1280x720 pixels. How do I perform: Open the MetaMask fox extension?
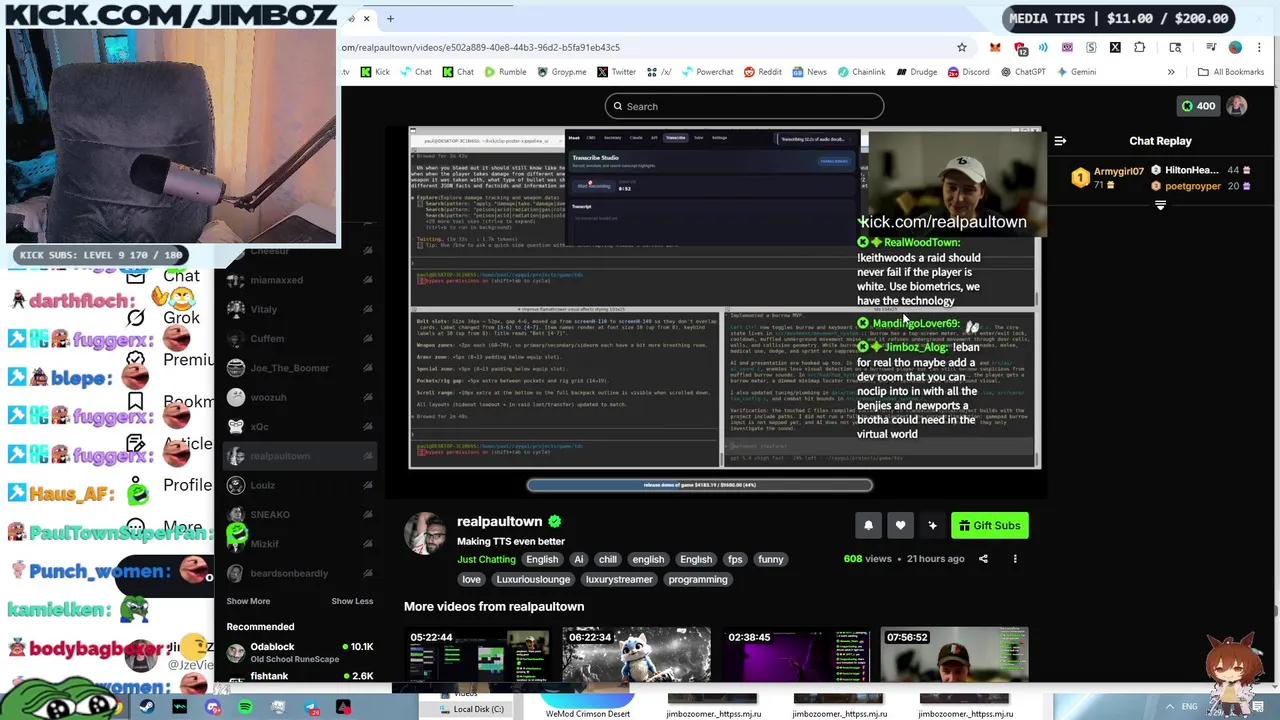995,47
